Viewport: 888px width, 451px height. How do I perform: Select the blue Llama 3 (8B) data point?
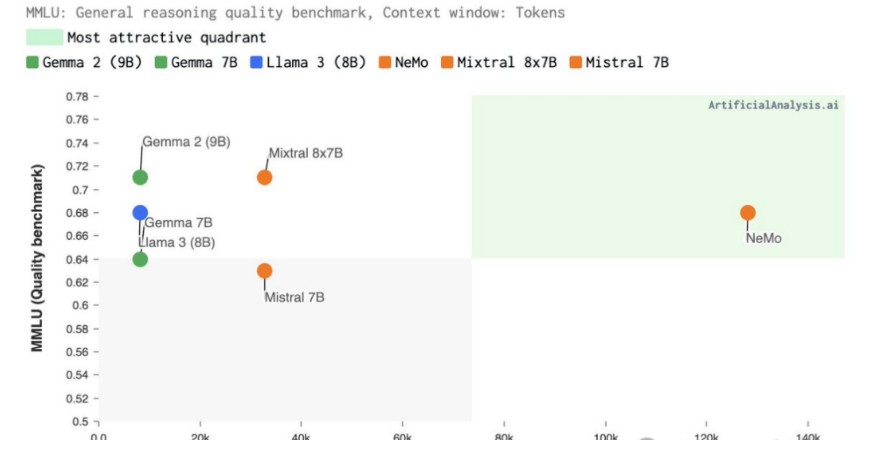tap(140, 212)
